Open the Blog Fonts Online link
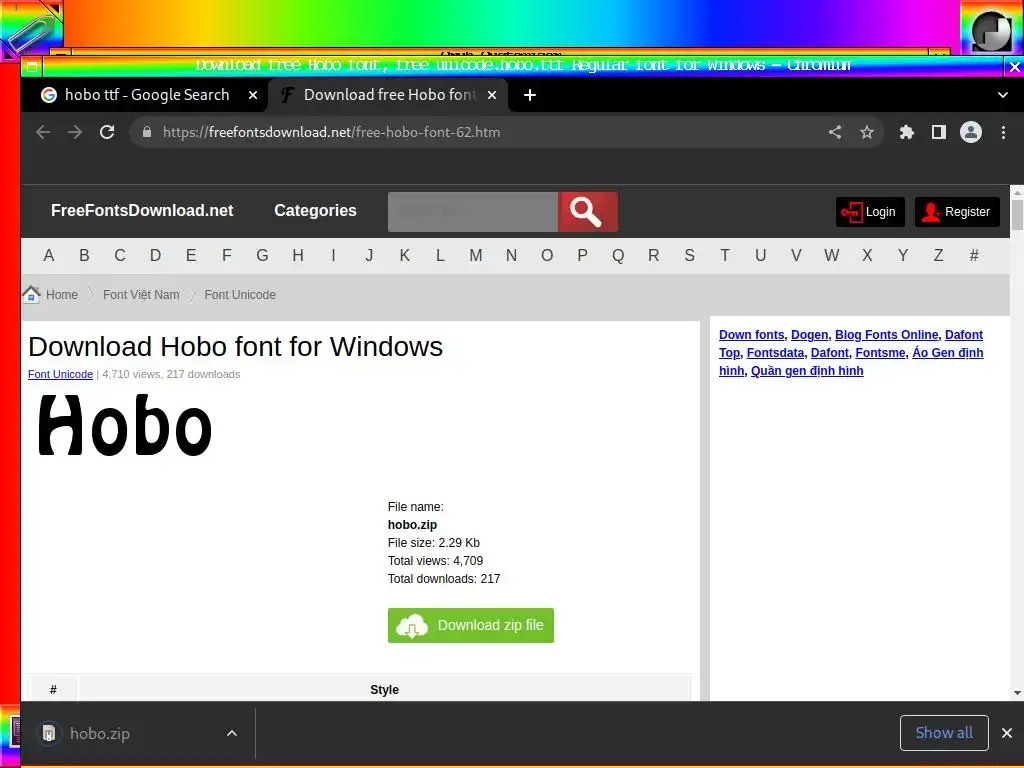 tap(886, 335)
